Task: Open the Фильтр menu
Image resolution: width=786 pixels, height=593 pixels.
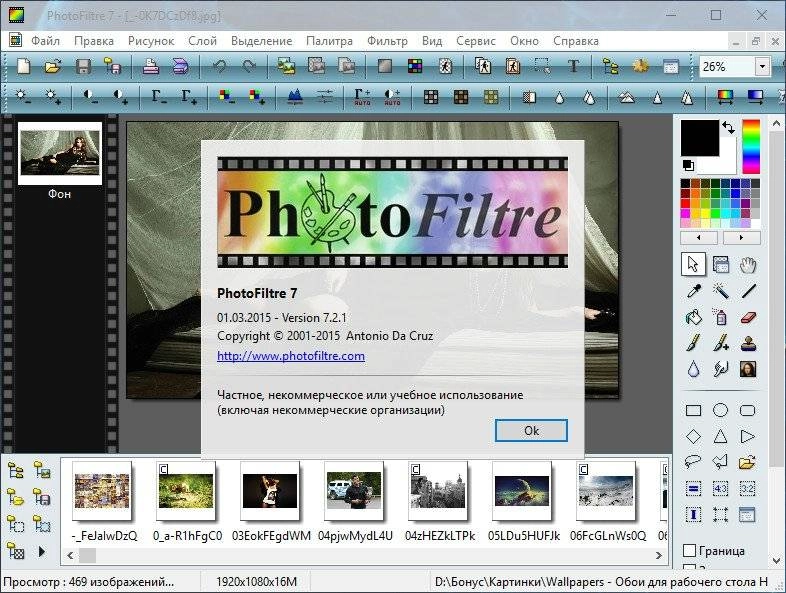Action: coord(387,41)
